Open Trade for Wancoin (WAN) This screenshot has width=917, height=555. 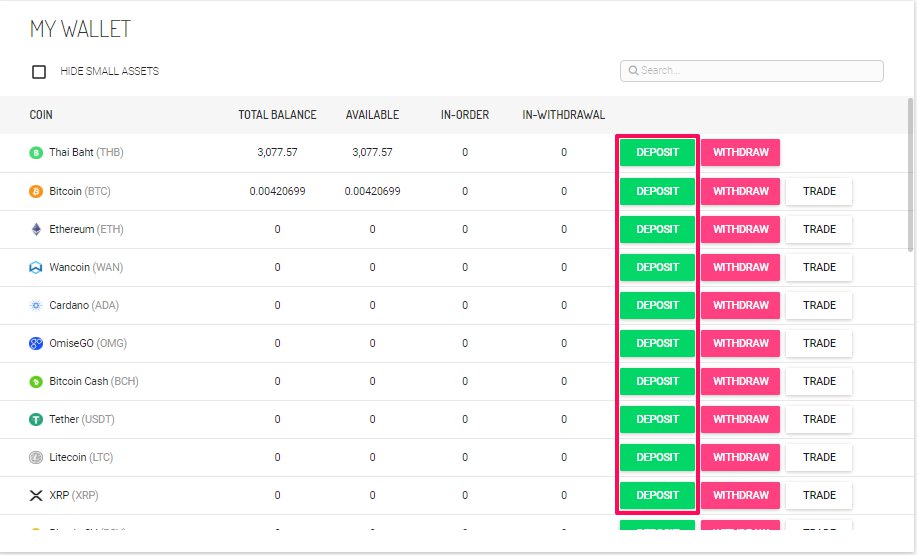pos(819,267)
